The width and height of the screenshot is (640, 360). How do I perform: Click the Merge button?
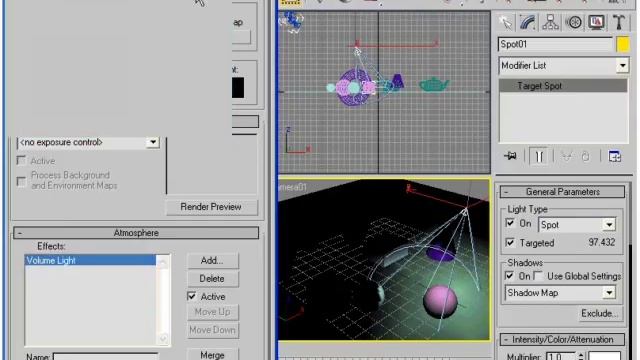212,355
